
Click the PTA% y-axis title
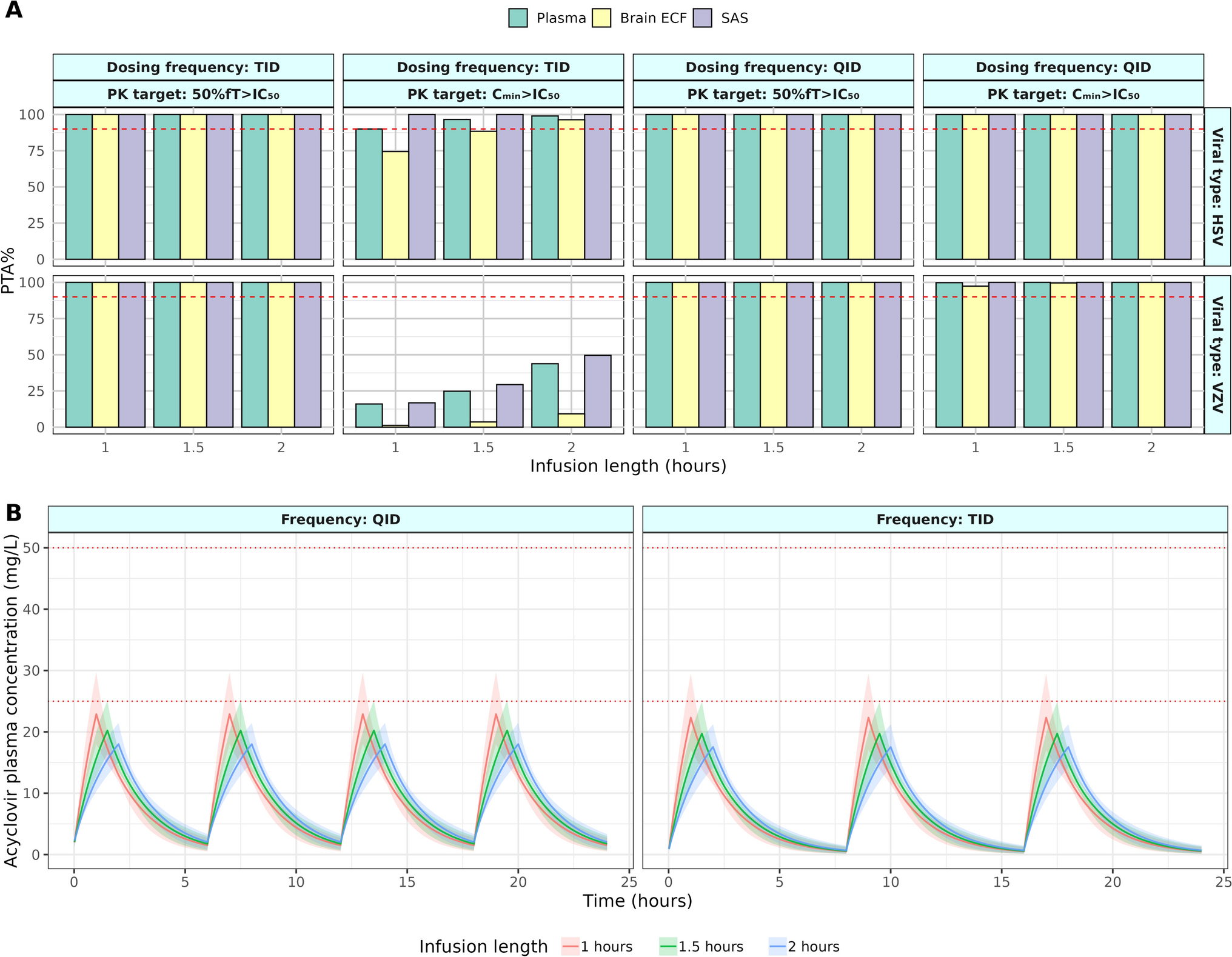8,270
